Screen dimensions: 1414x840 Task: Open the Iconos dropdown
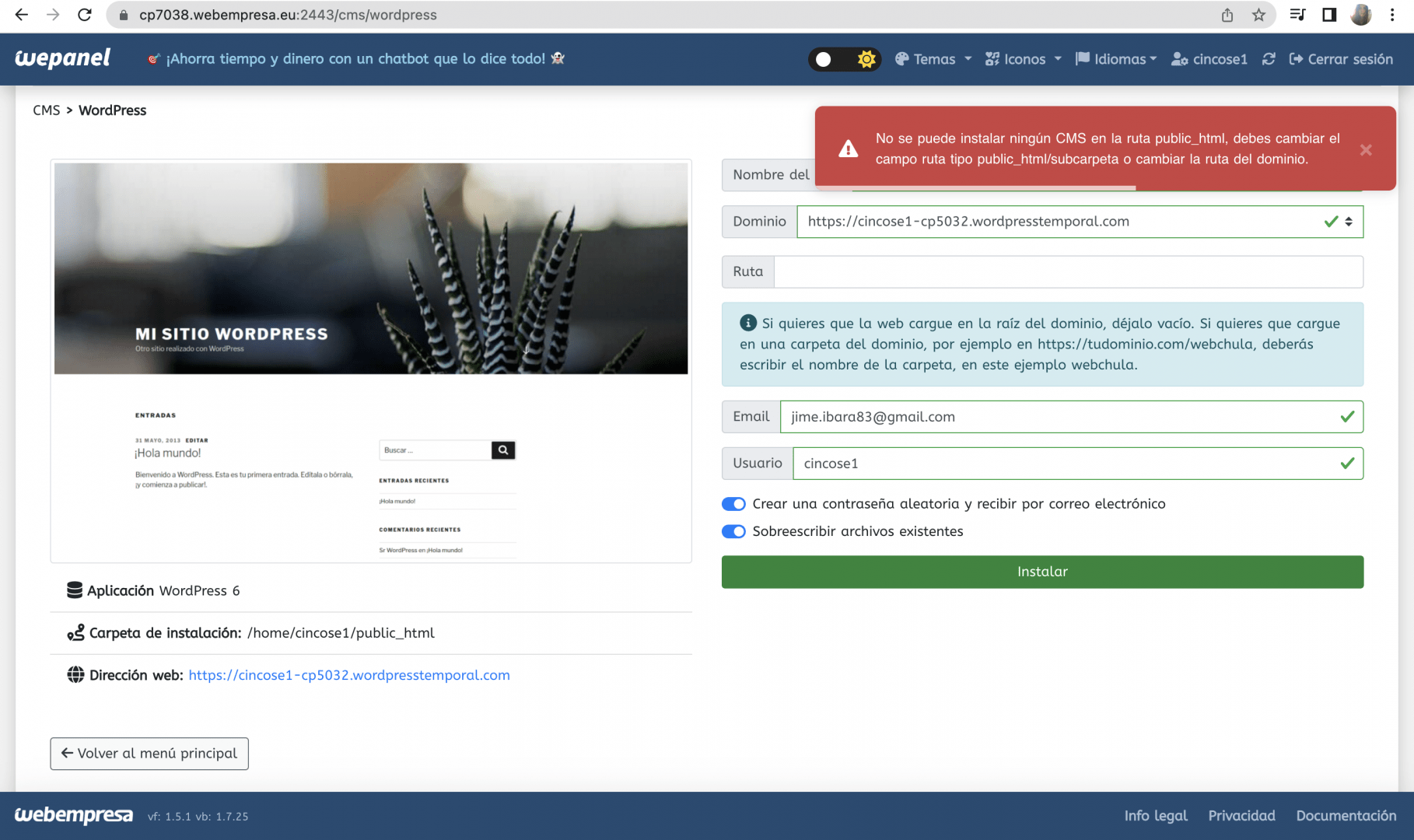tap(1024, 59)
